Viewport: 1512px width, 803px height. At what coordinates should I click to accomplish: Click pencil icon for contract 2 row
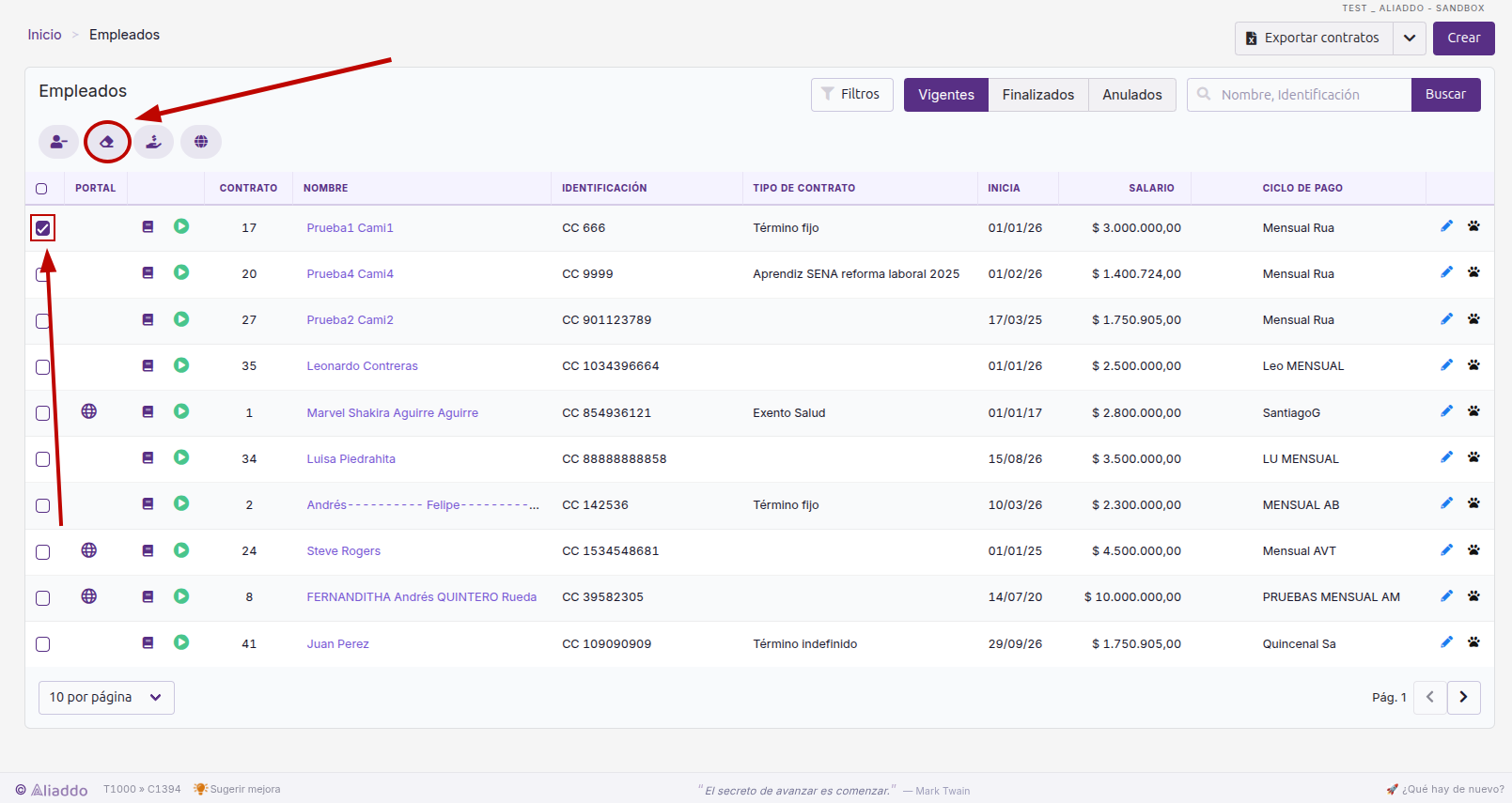1447,503
